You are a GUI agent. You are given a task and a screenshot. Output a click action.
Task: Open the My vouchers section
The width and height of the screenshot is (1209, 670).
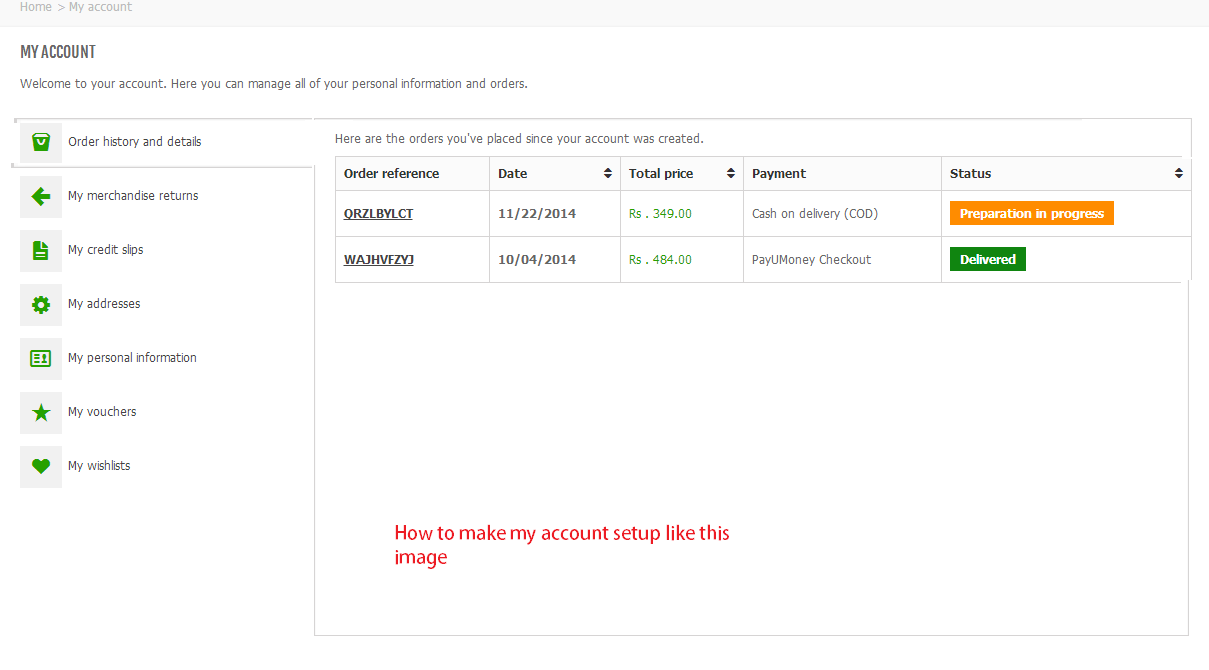[x=102, y=412]
